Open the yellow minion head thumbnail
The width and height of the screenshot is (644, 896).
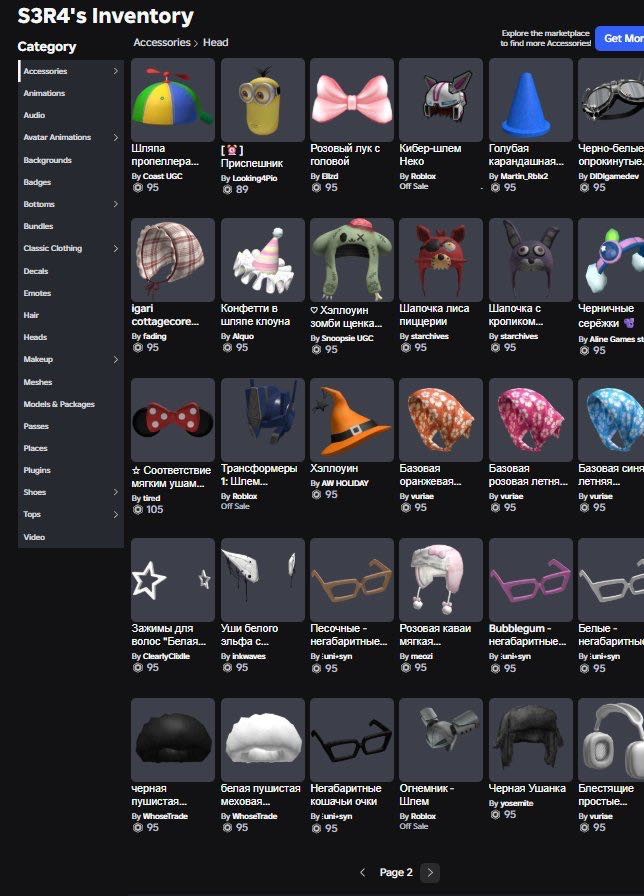262,99
